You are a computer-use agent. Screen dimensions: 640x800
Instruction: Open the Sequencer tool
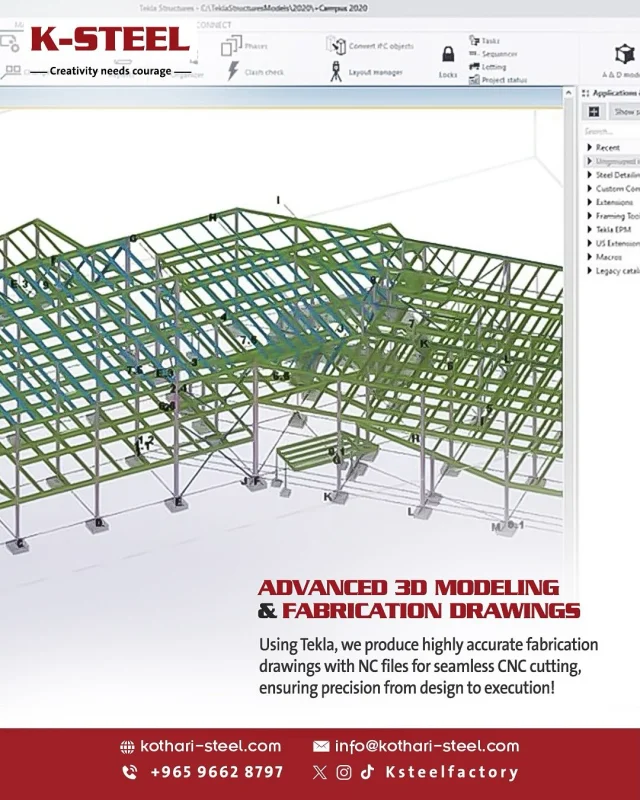[x=493, y=54]
